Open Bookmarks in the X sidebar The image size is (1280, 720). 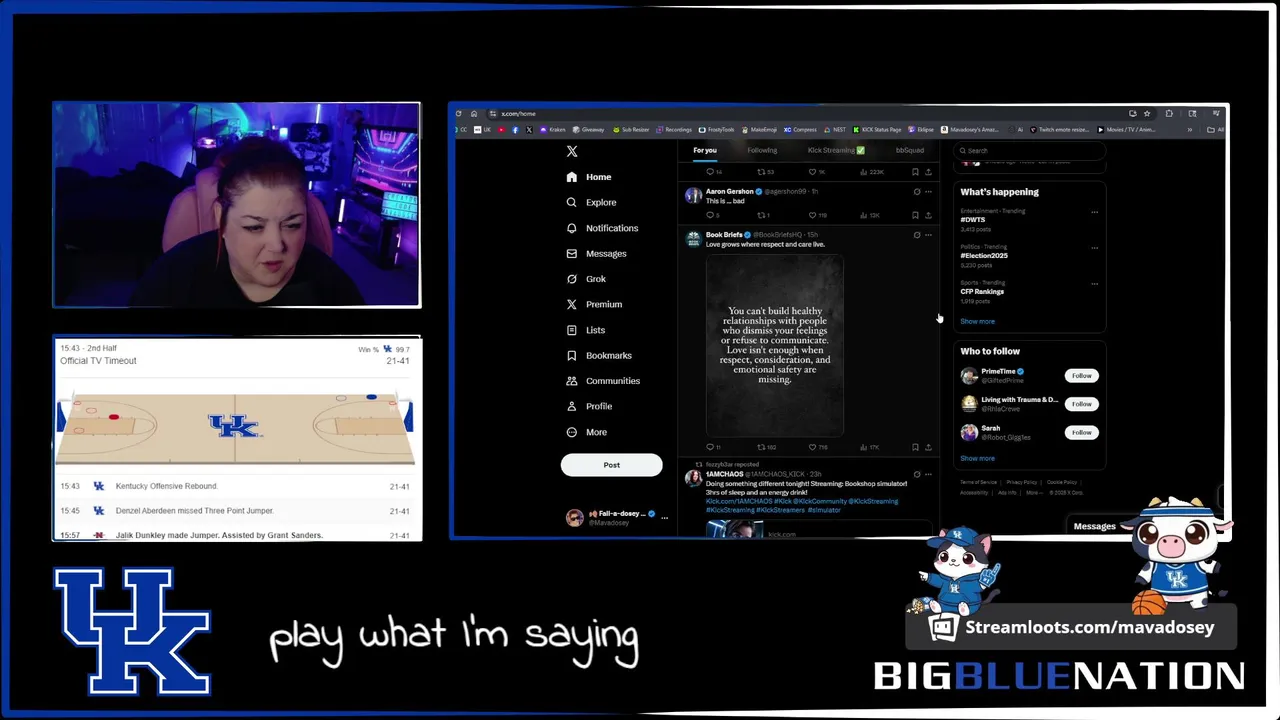click(x=599, y=355)
